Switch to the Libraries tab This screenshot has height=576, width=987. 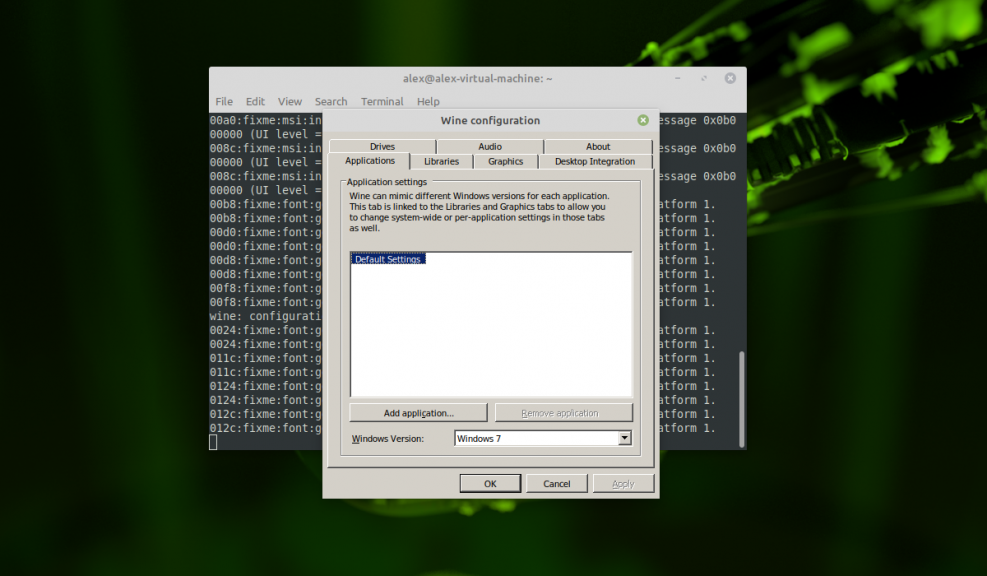[441, 161]
